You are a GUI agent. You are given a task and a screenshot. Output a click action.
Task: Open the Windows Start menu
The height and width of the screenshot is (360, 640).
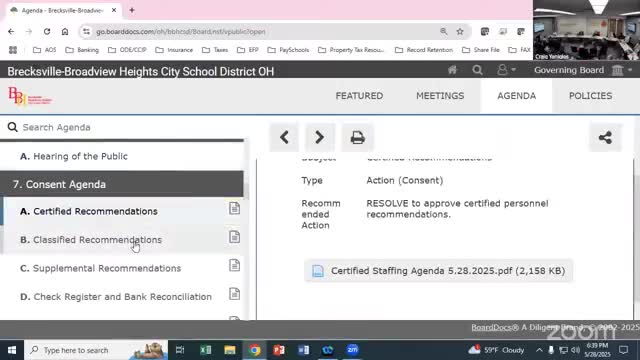pos(12,350)
